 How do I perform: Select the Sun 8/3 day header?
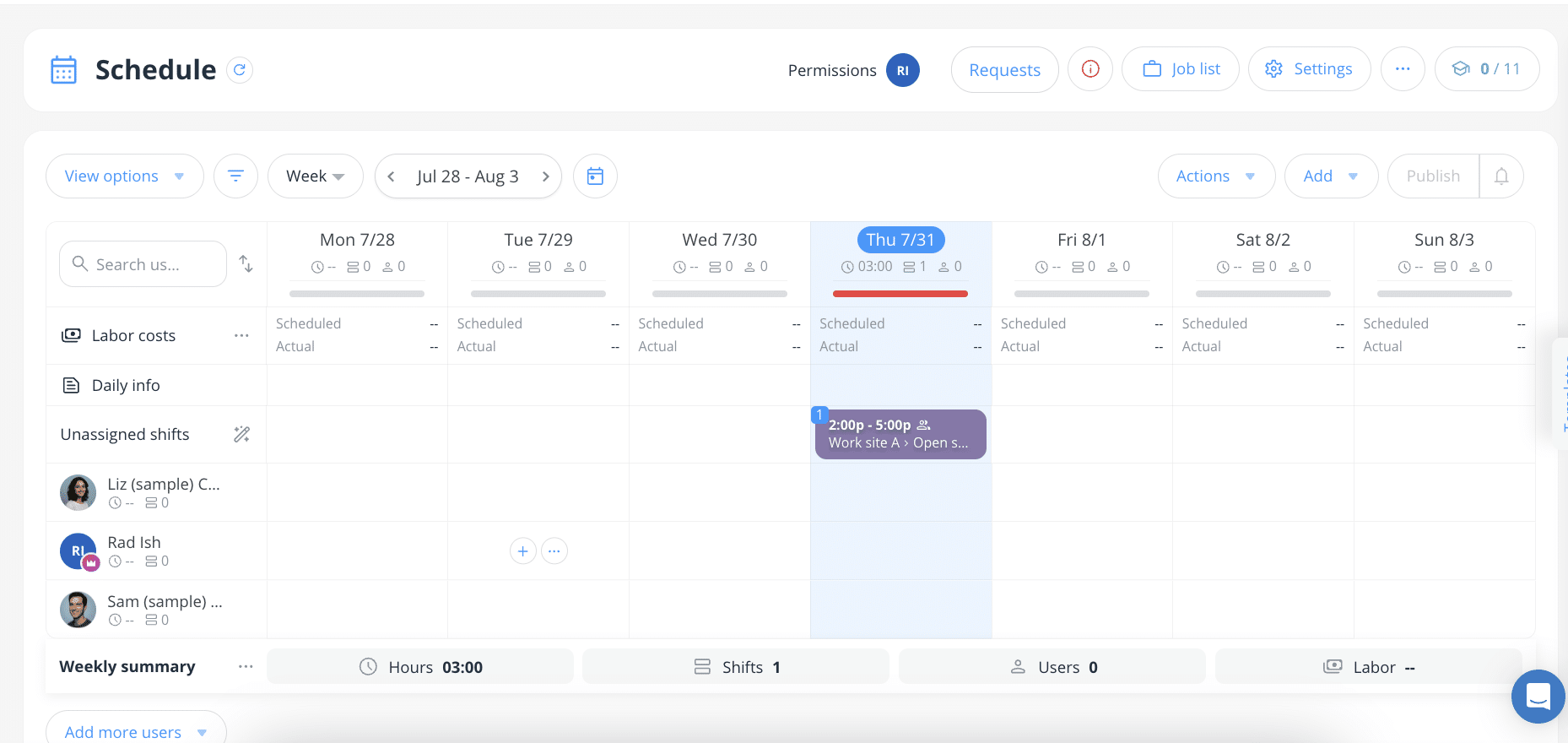pyautogui.click(x=1444, y=240)
